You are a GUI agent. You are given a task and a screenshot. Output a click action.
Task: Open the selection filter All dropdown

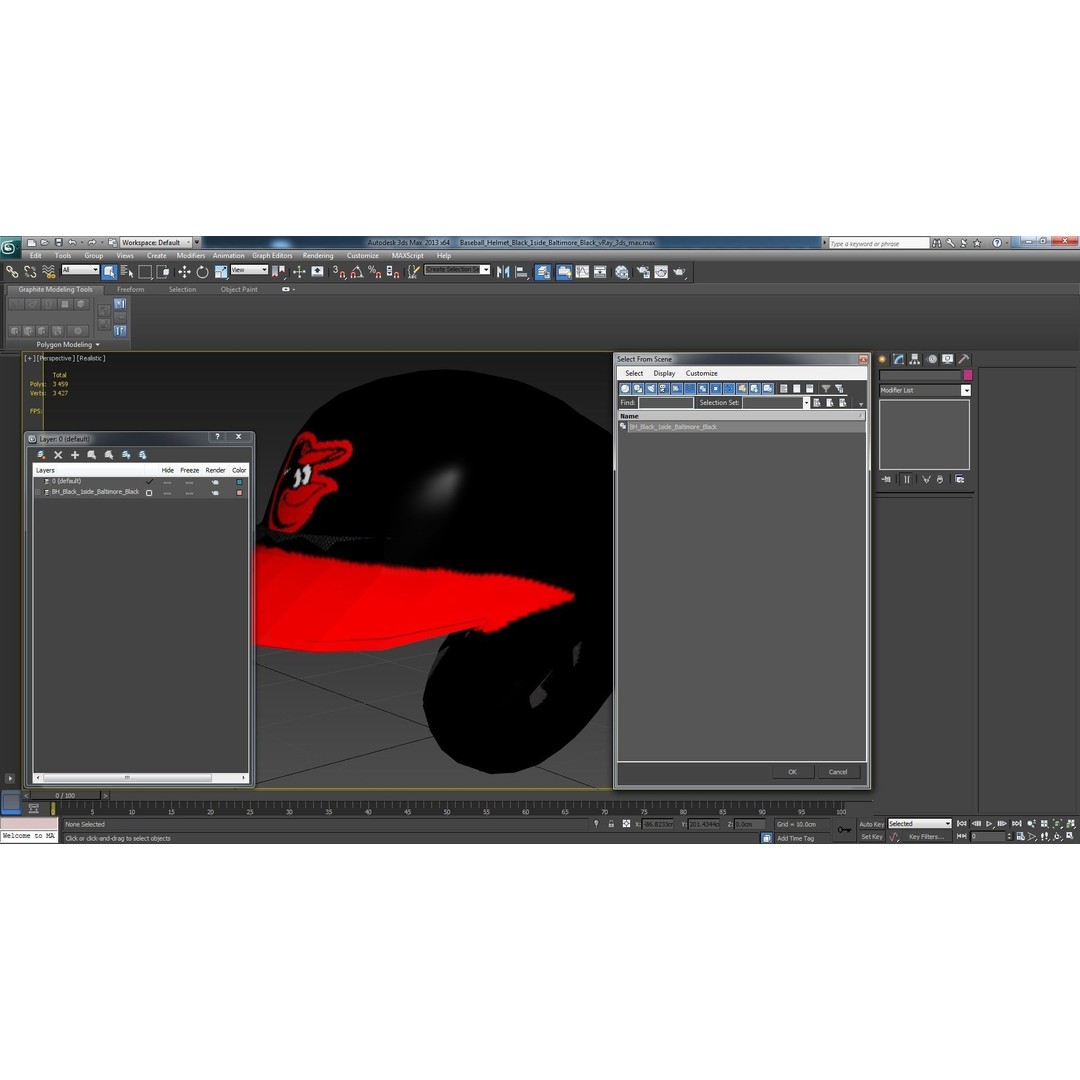point(80,270)
